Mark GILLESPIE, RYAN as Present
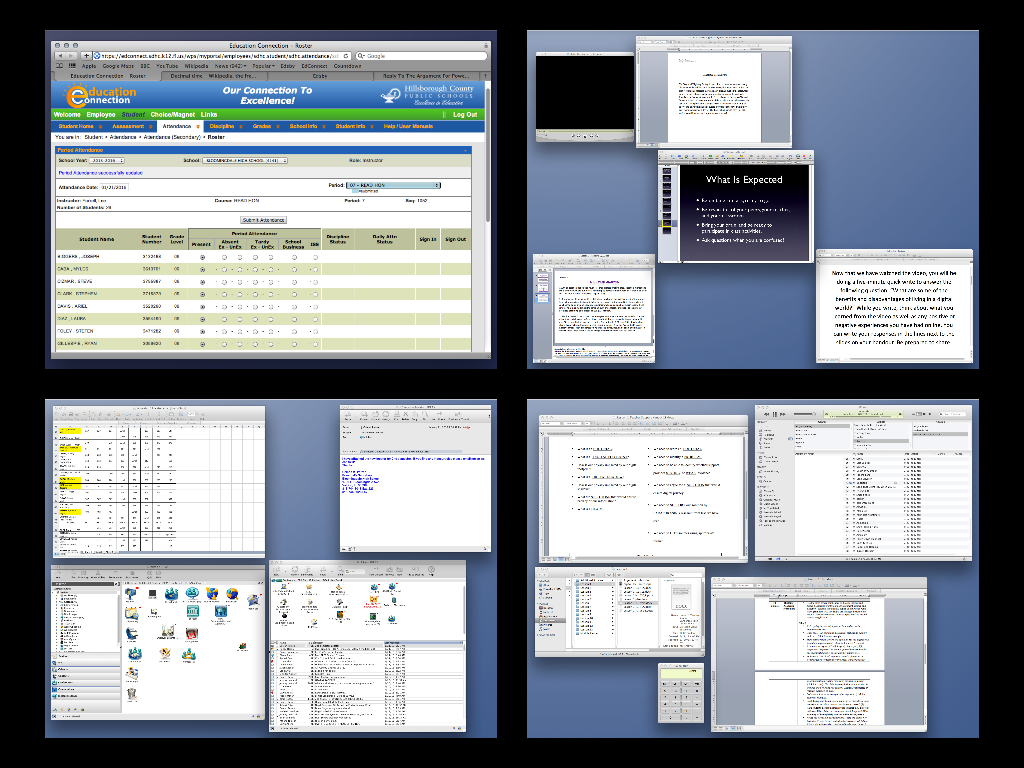The height and width of the screenshot is (768, 1024). (202, 344)
